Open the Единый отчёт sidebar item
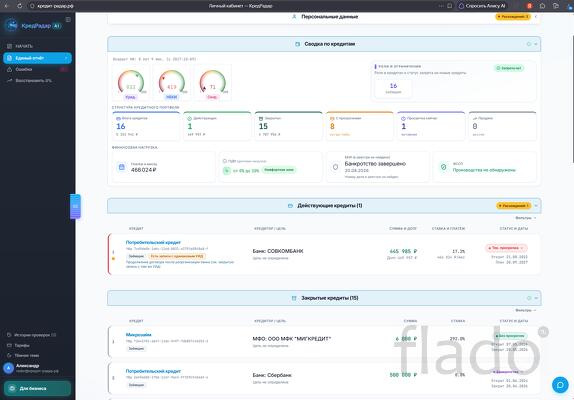This screenshot has width=574, height=400. click(x=37, y=58)
